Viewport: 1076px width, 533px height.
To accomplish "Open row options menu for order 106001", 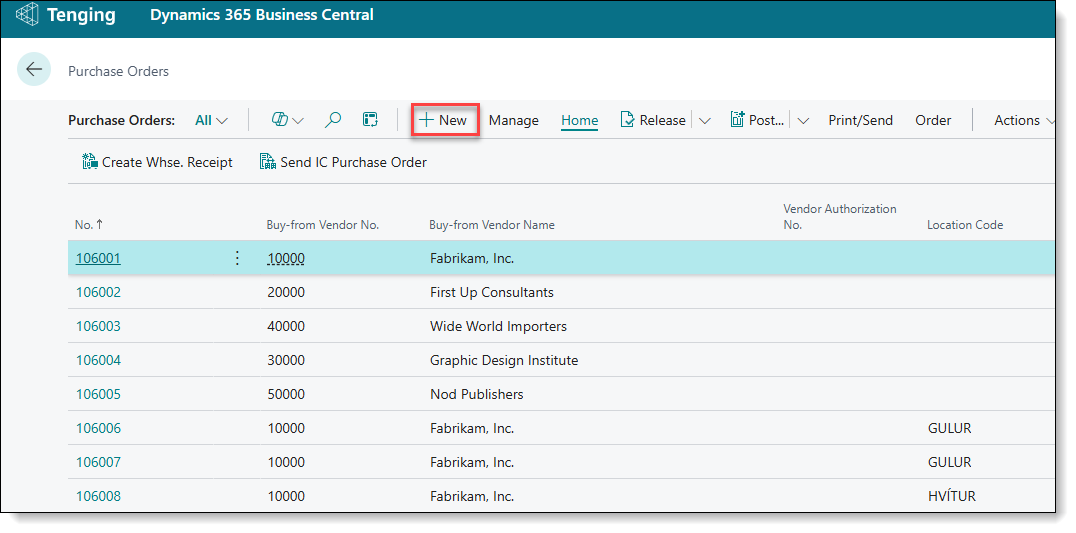I will pos(237,258).
